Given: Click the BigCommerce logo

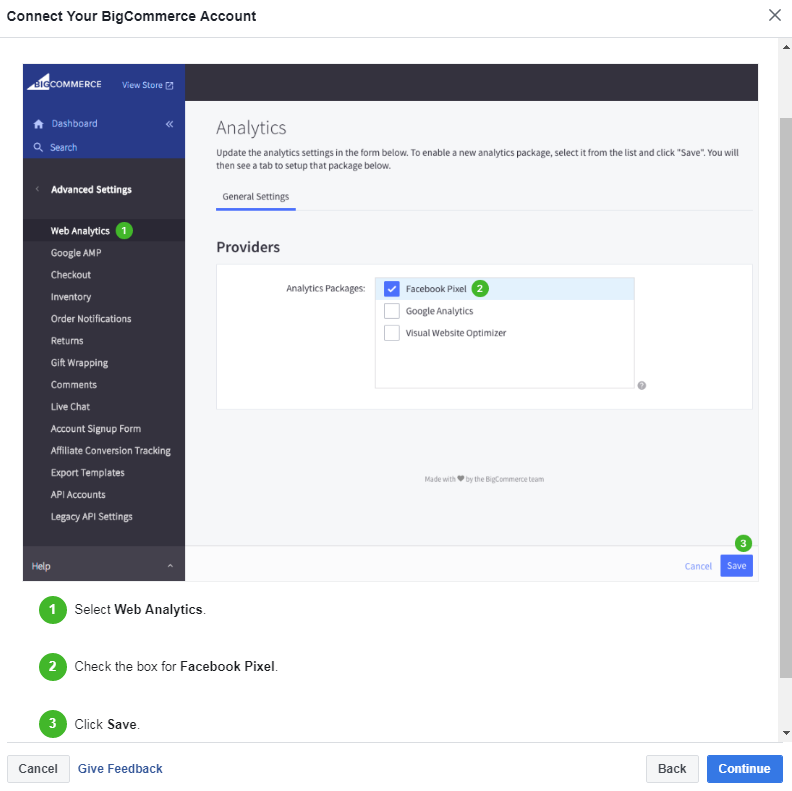Looking at the screenshot, I should pos(64,83).
